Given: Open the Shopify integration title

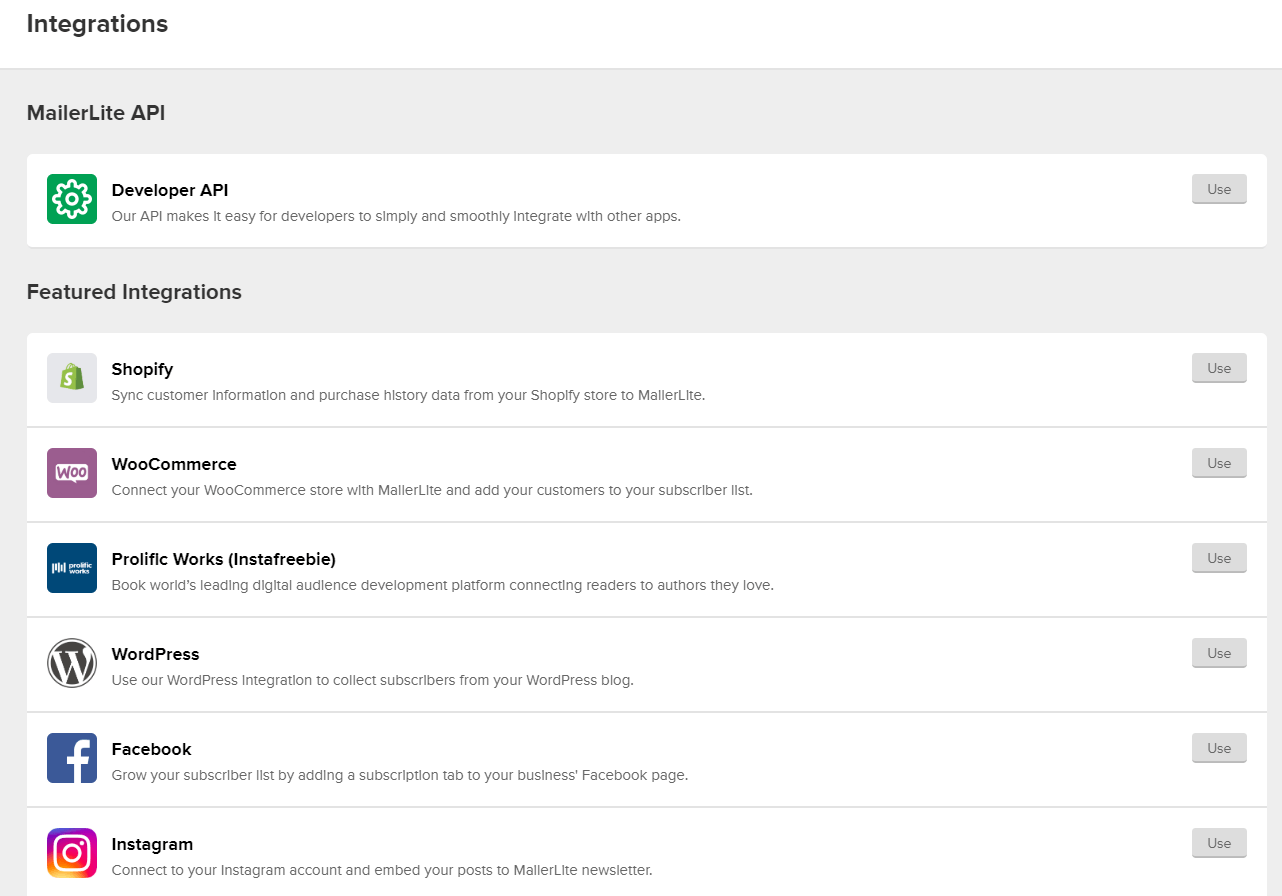Looking at the screenshot, I should coord(142,369).
